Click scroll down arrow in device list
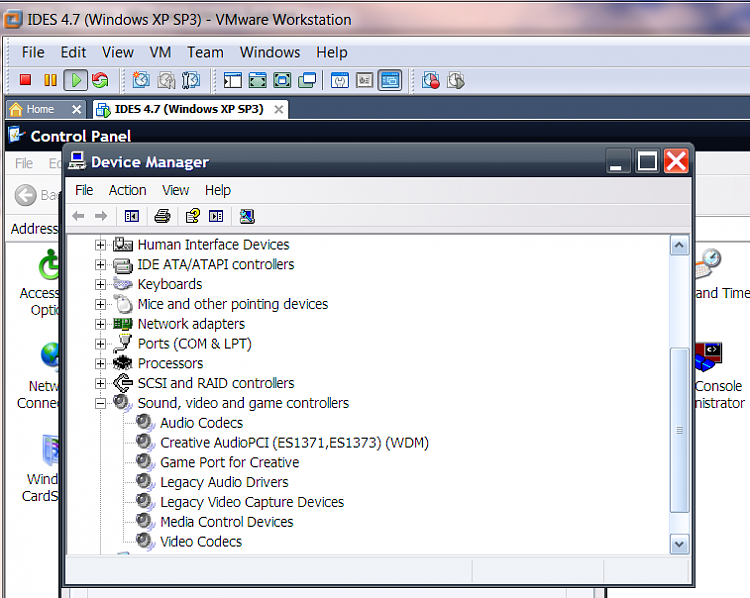750x598 pixels. tap(679, 544)
